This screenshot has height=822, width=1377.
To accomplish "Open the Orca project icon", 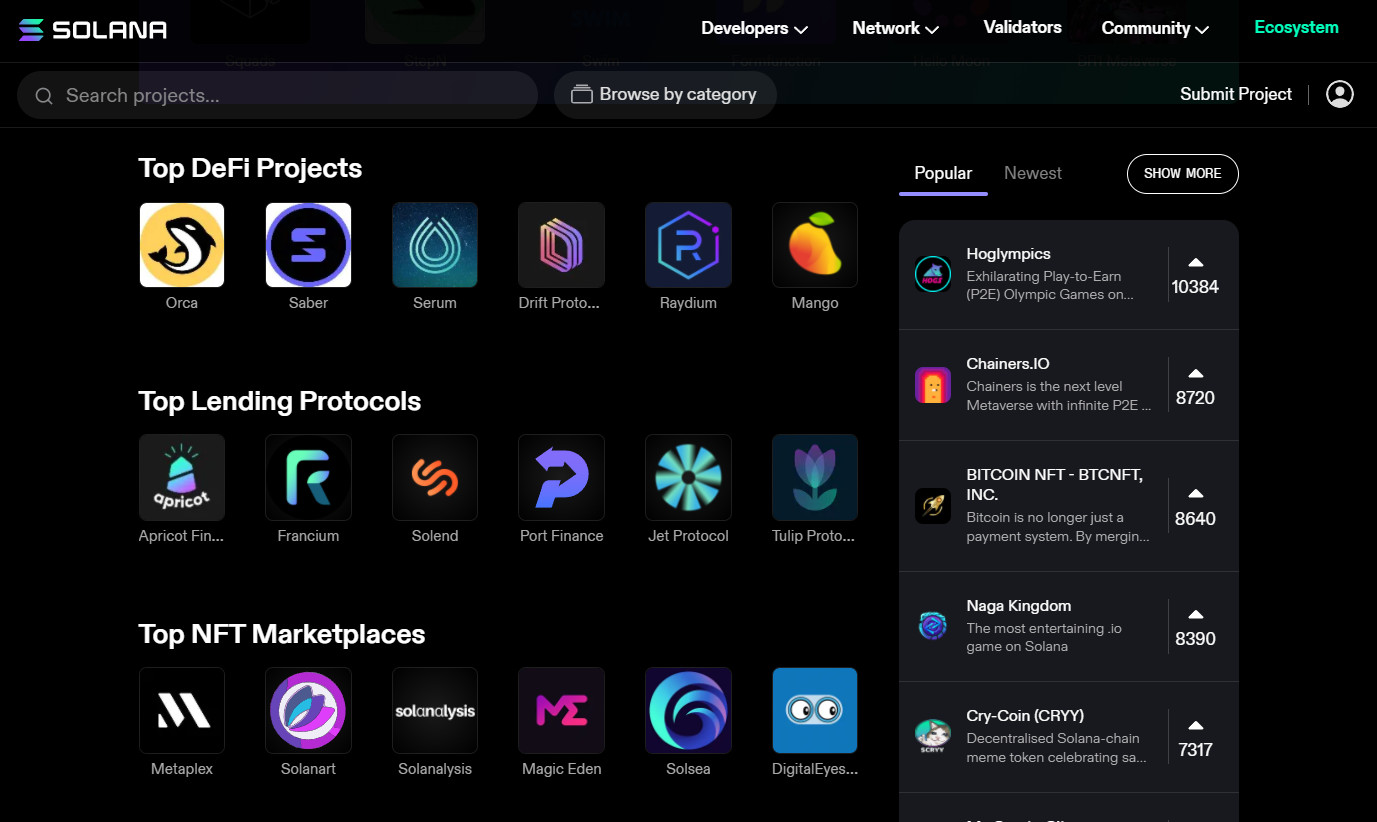I will tap(182, 245).
